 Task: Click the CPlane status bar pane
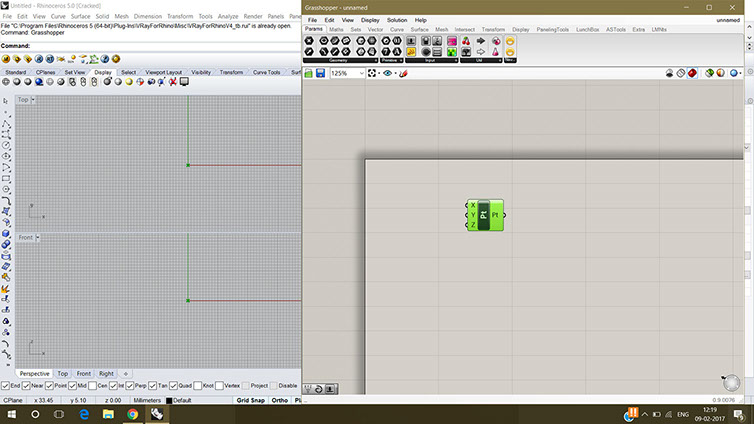(13, 400)
